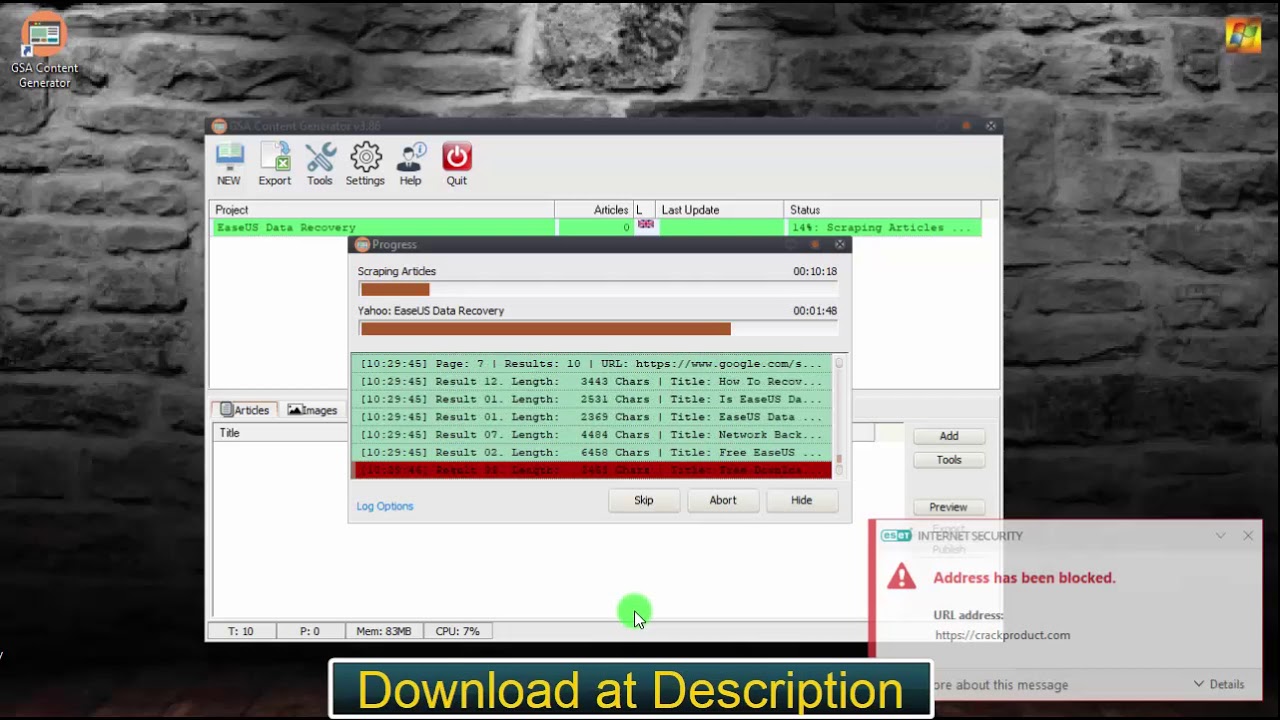Image resolution: width=1280 pixels, height=720 pixels.
Task: Select log line 'Result 07' Network Back
Action: (x=593, y=435)
